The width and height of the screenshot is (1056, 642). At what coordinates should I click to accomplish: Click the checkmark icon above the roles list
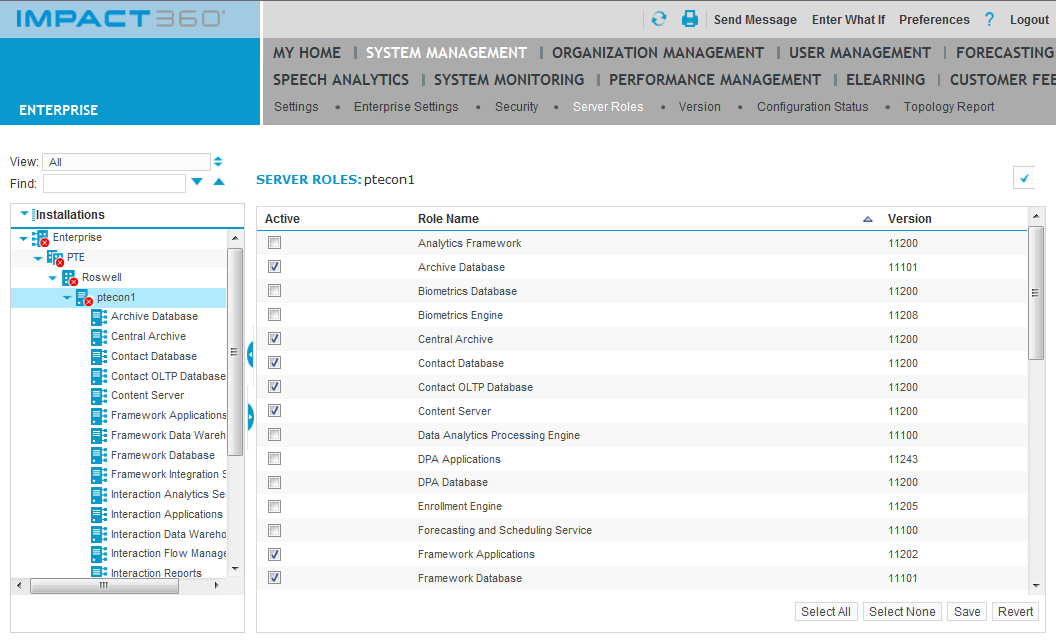(x=1023, y=177)
